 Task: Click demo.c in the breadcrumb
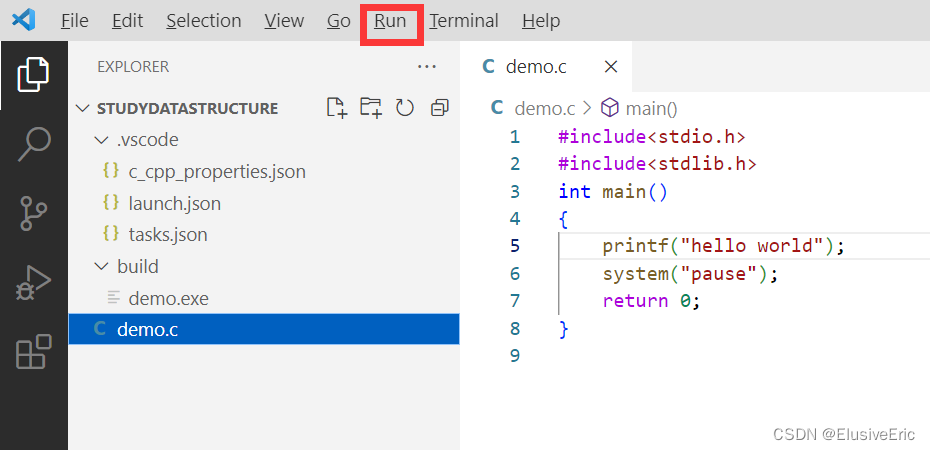click(x=545, y=108)
